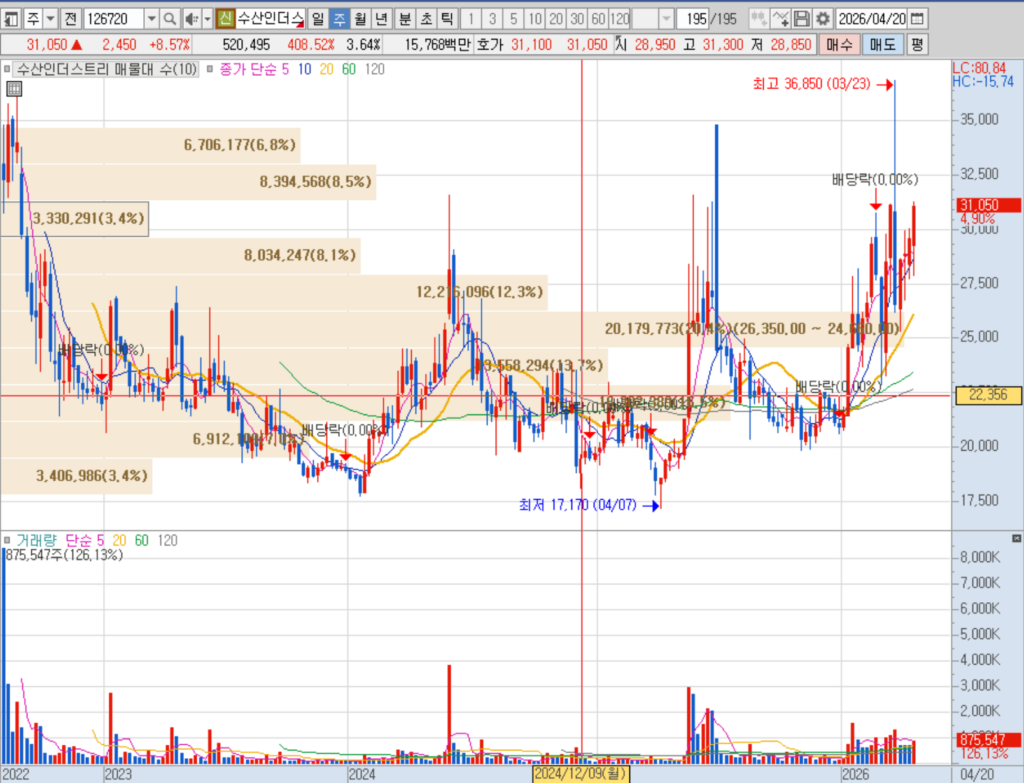The image size is (1024, 783).
Task: Select interval 20 button
Action: (556, 18)
